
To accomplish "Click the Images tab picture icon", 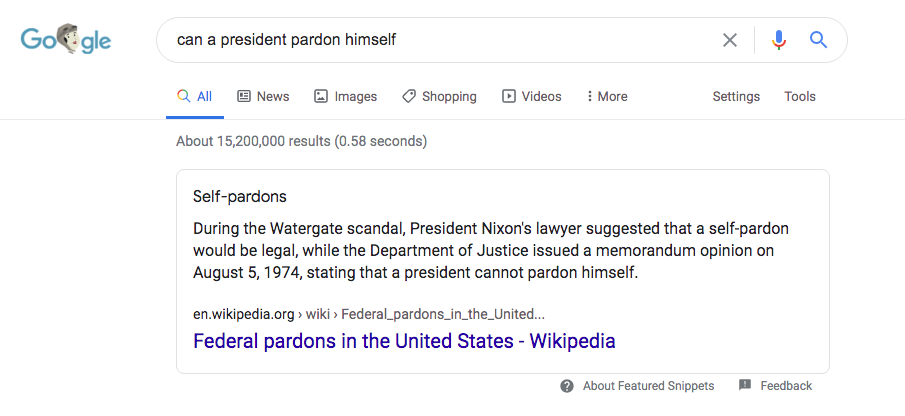I will (321, 96).
